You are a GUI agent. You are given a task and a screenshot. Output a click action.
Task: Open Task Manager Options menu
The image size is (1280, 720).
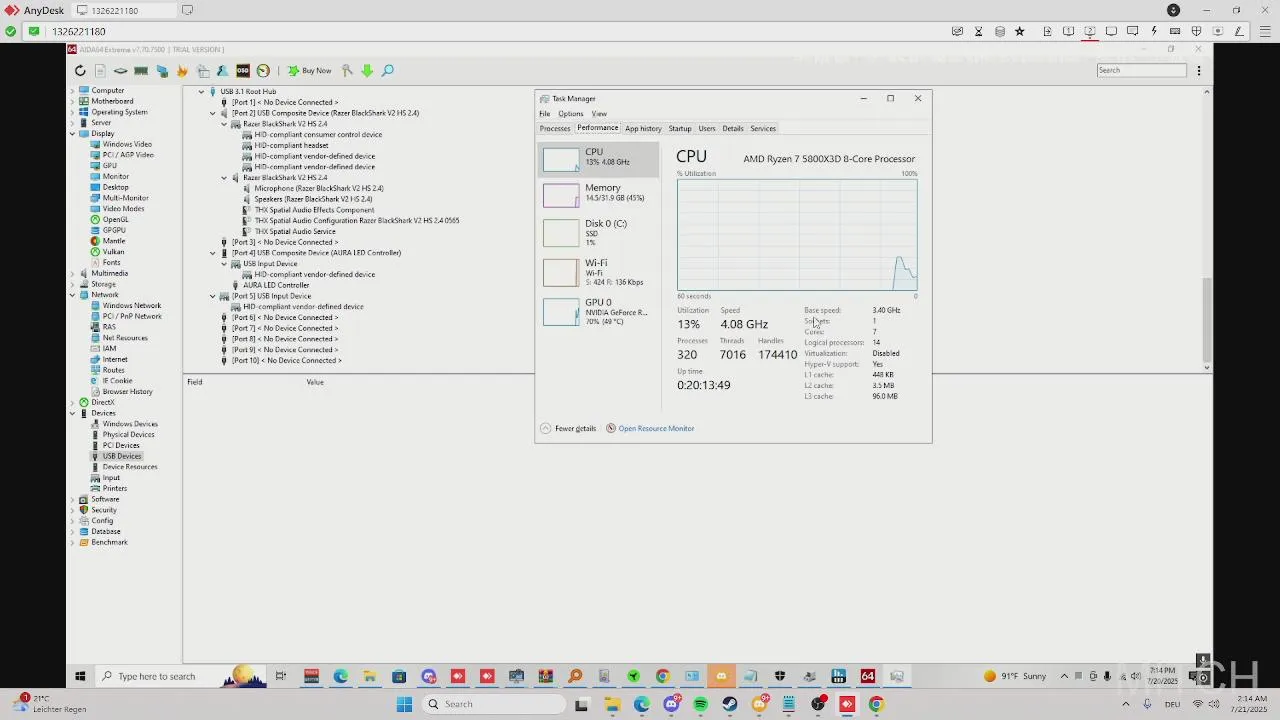point(571,114)
